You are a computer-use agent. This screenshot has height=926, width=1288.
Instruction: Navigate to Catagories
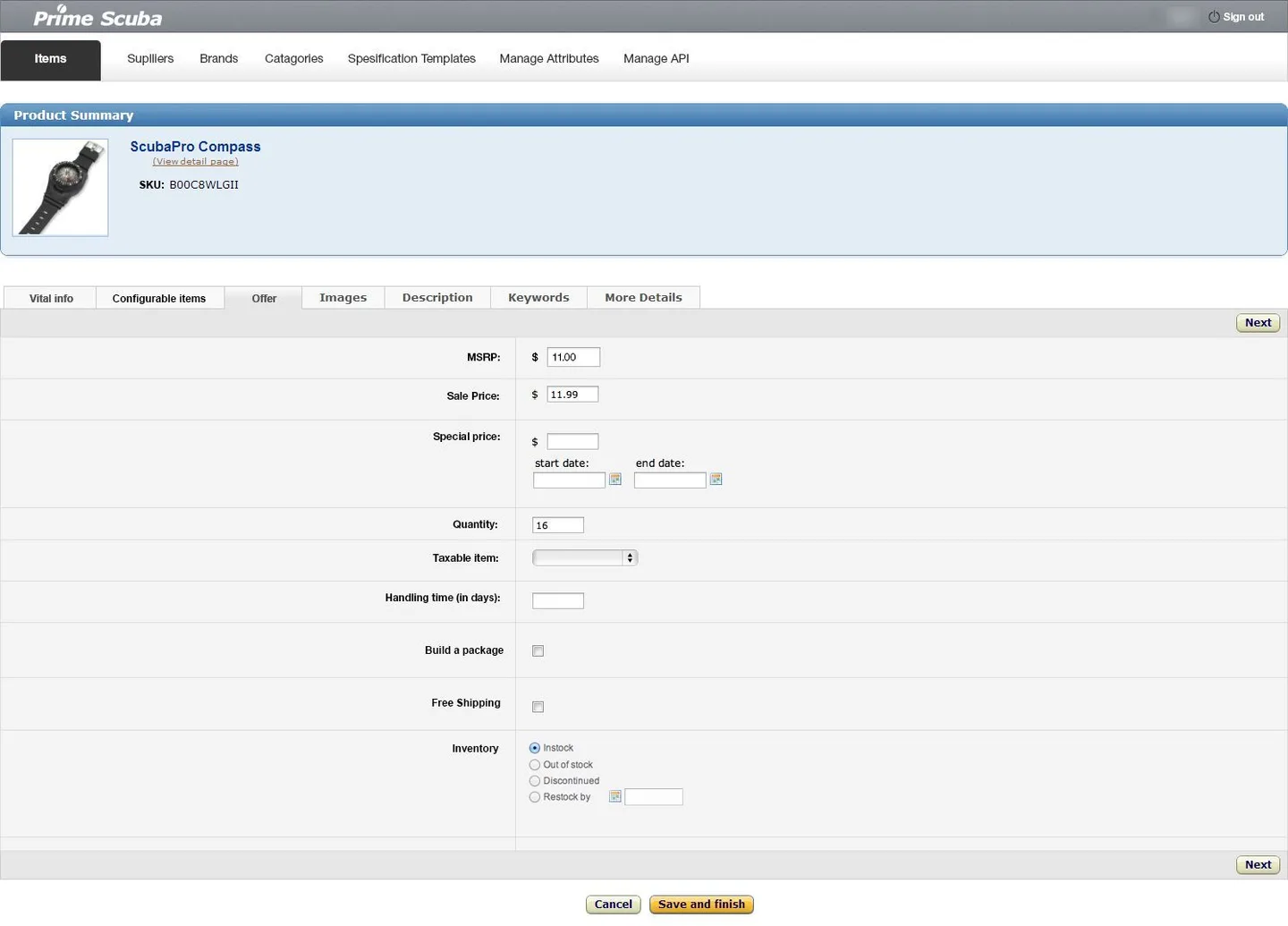coord(294,59)
